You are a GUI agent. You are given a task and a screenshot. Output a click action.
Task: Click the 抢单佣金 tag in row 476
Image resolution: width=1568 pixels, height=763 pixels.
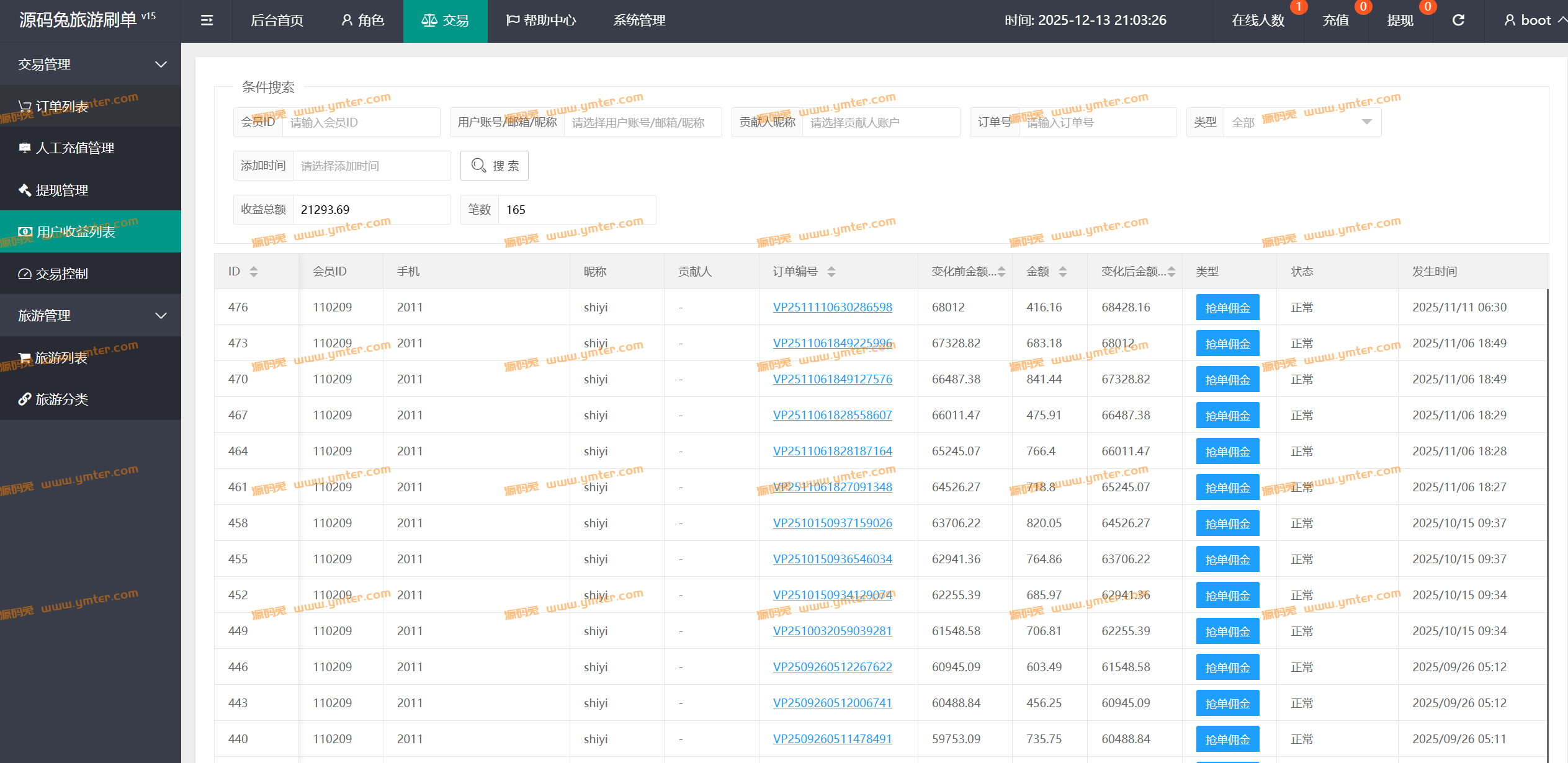(x=1227, y=308)
